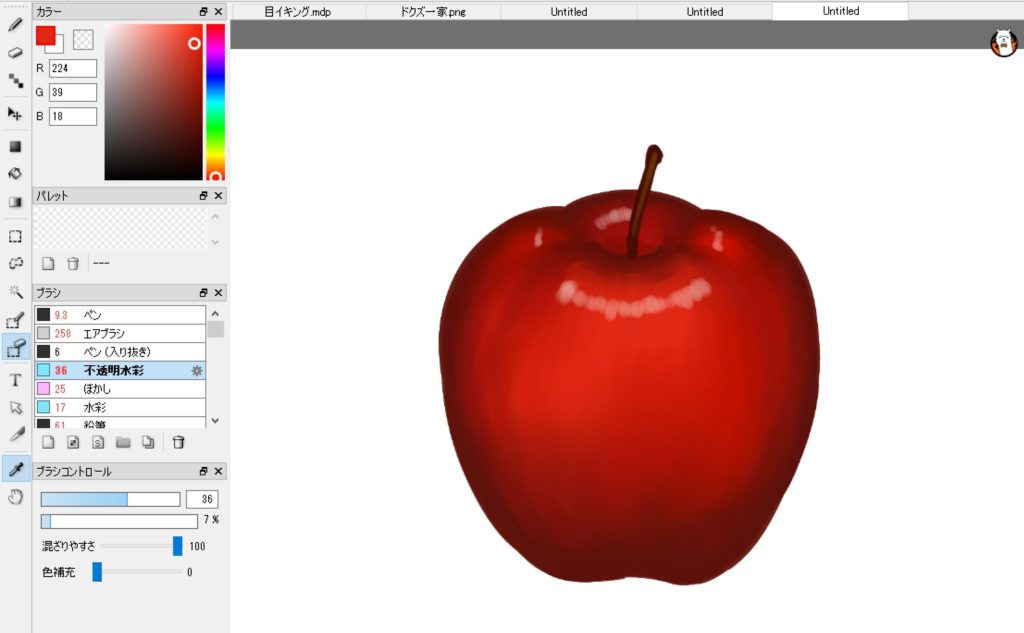Viewport: 1024px width, 633px height.
Task: Pick the Move tool
Action: pos(15,114)
